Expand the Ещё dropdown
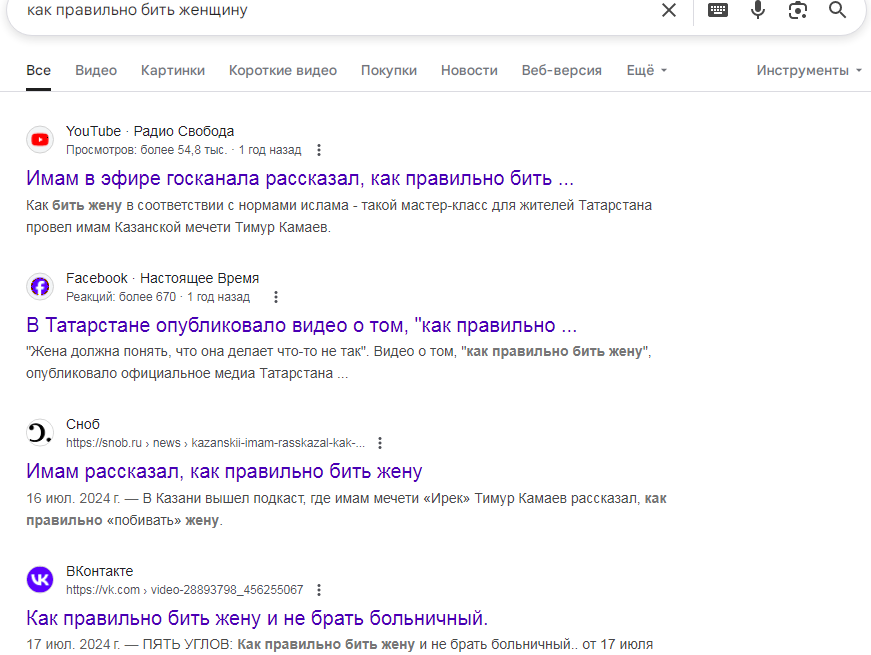The image size is (871, 655). tap(647, 71)
